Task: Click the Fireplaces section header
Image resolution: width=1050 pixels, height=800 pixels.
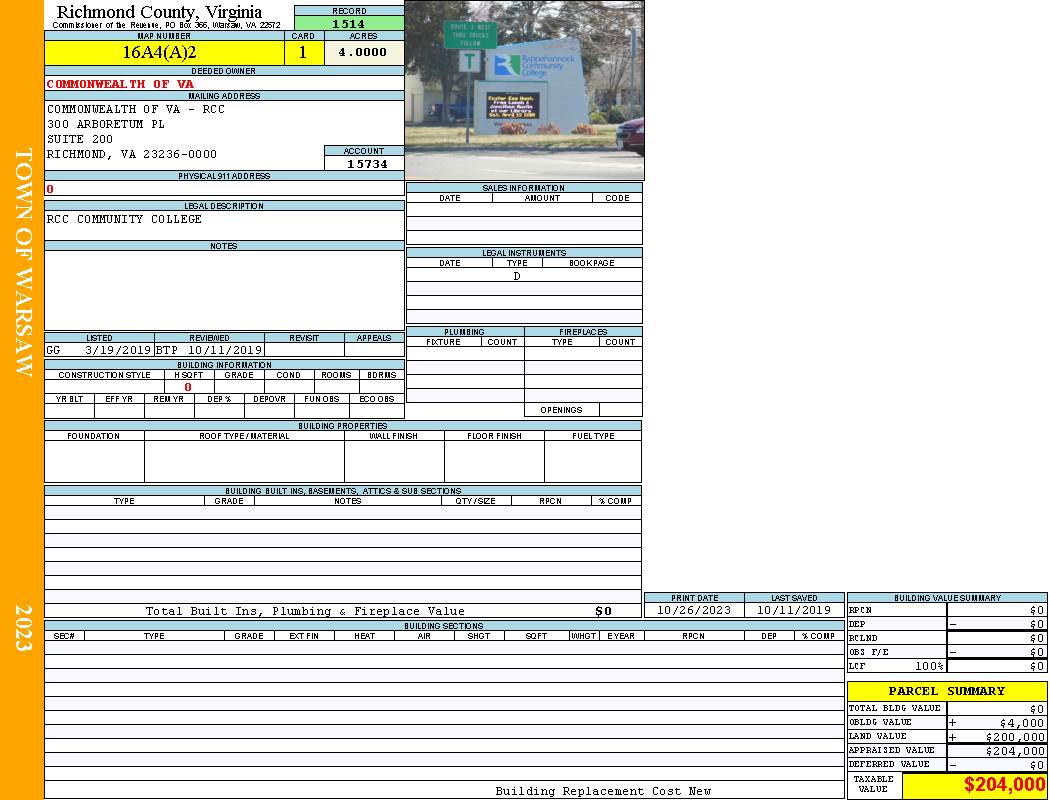Action: coord(583,332)
